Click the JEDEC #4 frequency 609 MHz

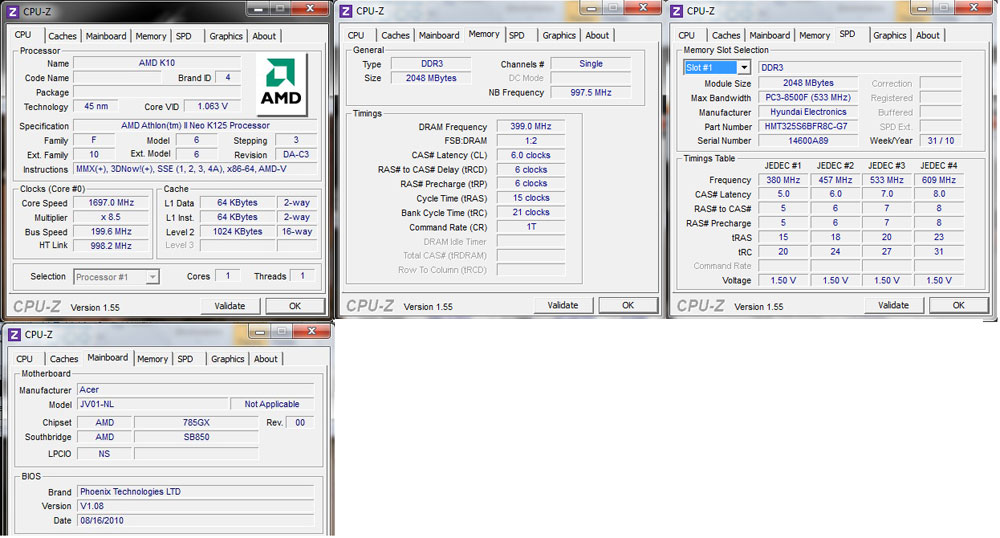coord(939,180)
